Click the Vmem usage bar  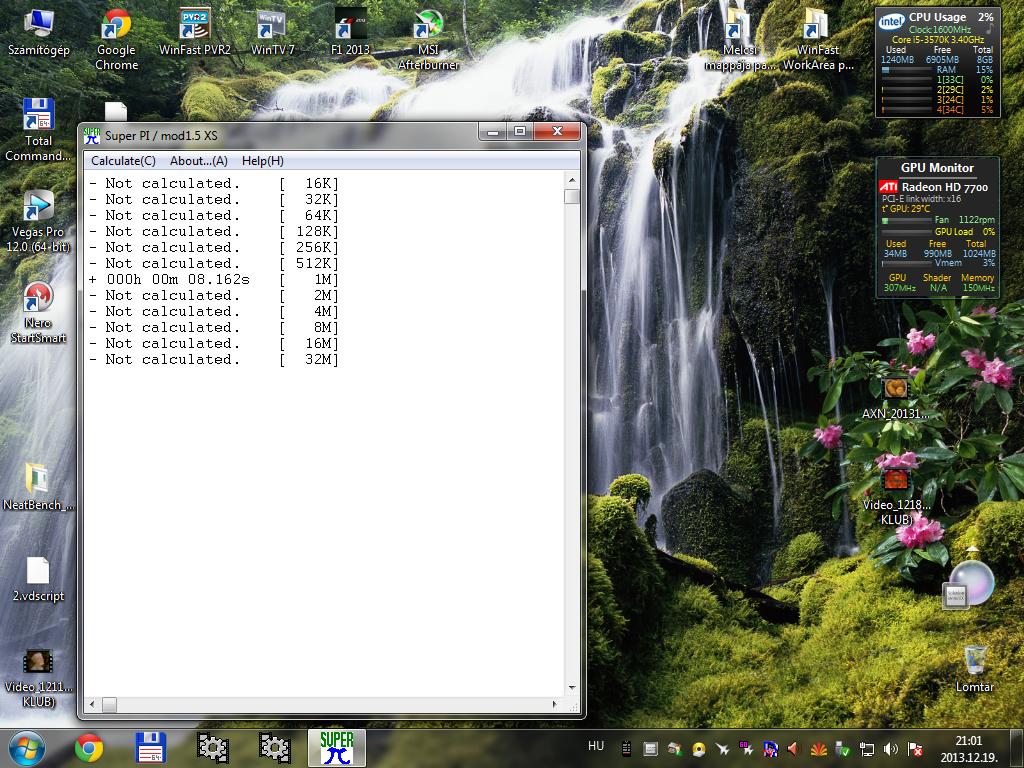(906, 263)
